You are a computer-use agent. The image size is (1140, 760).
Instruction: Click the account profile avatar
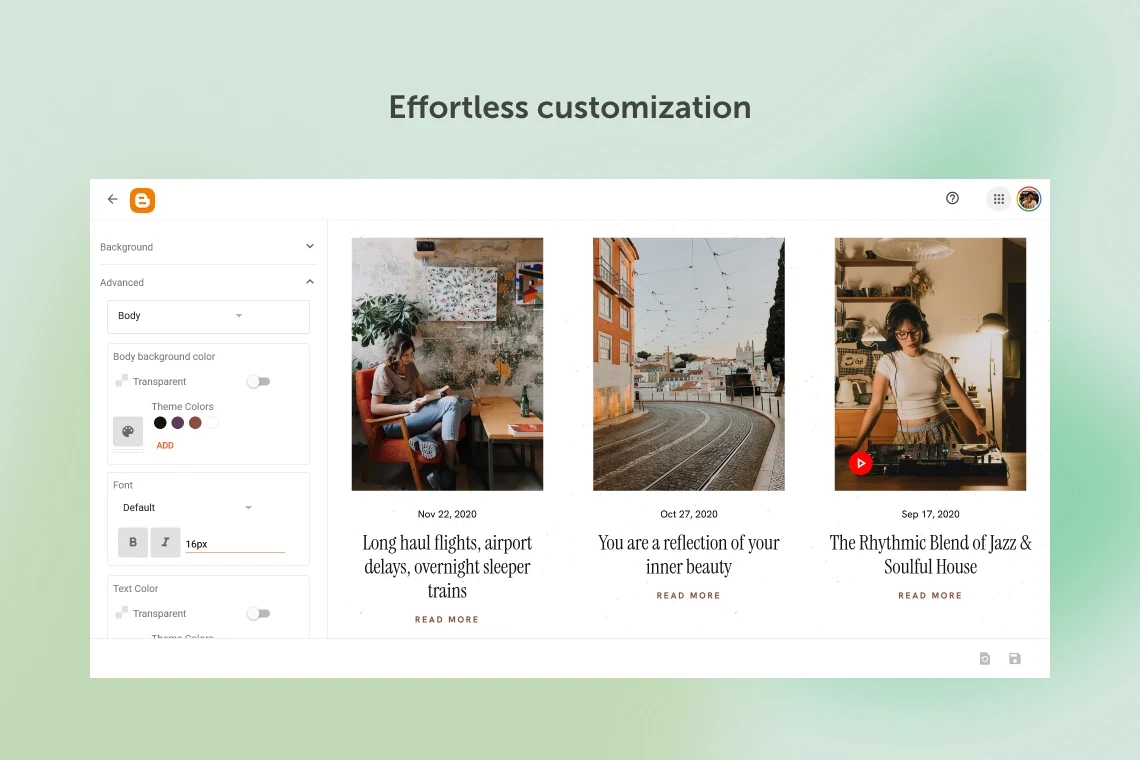pyautogui.click(x=1029, y=199)
